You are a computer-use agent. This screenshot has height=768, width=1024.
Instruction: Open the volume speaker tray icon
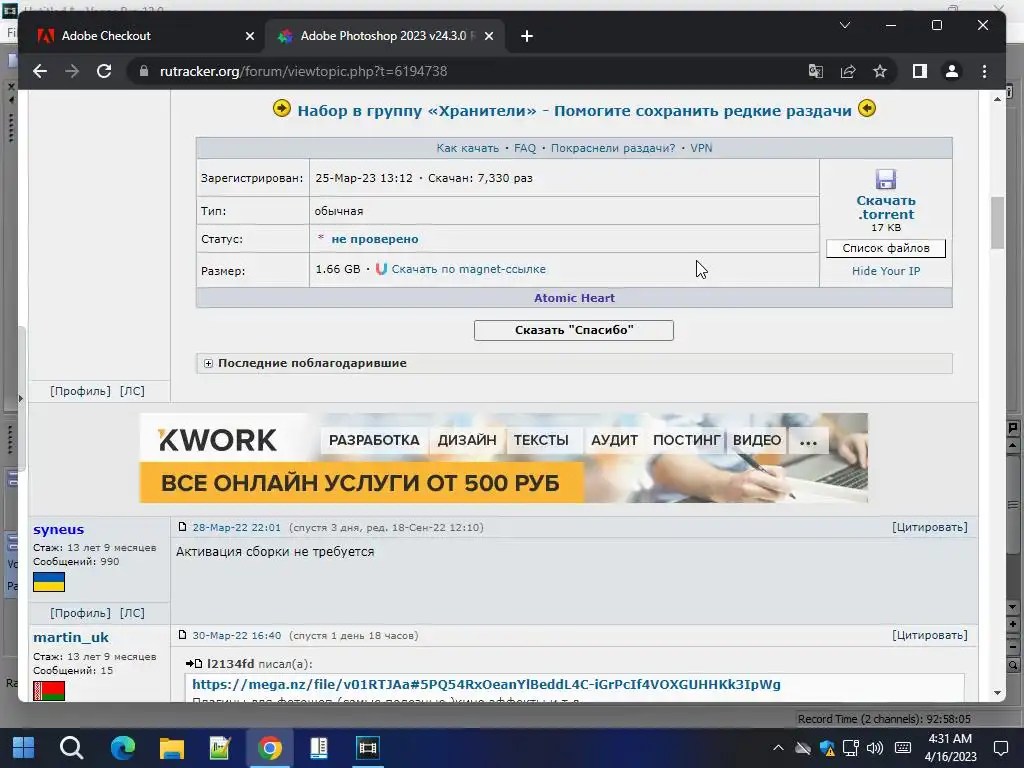(x=874, y=748)
